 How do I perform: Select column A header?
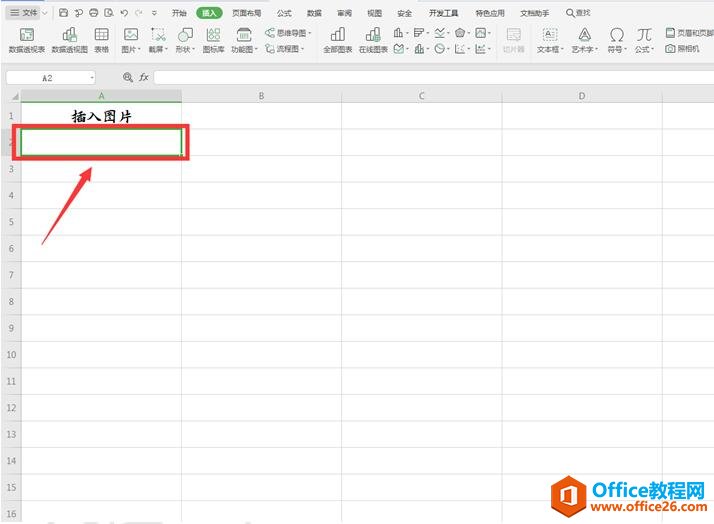pos(101,96)
